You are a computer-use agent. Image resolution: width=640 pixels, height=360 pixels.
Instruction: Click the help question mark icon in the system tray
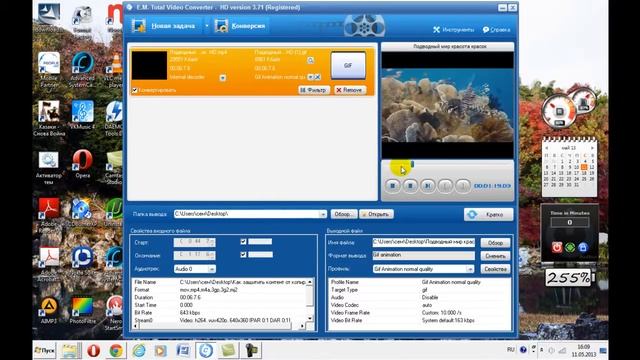(523, 350)
